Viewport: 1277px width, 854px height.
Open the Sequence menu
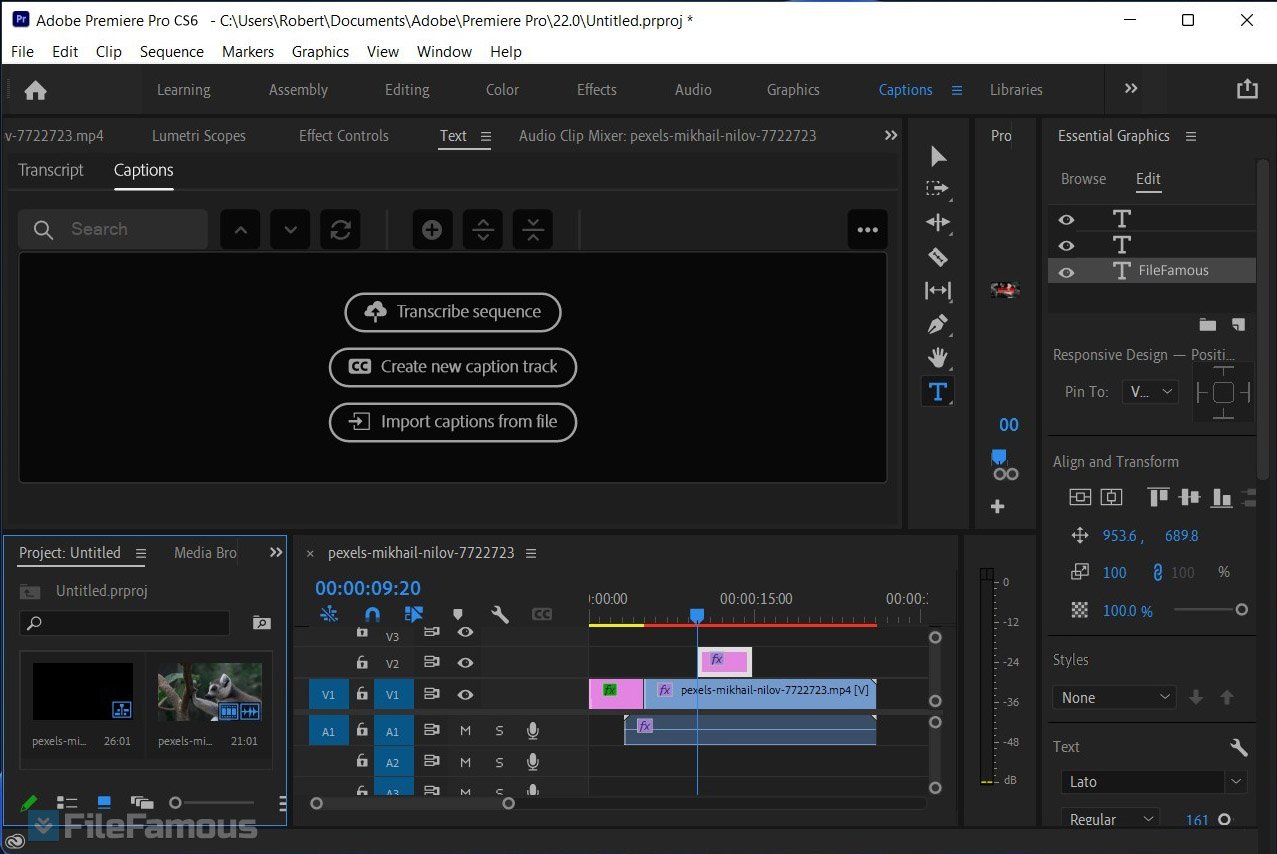click(x=171, y=51)
